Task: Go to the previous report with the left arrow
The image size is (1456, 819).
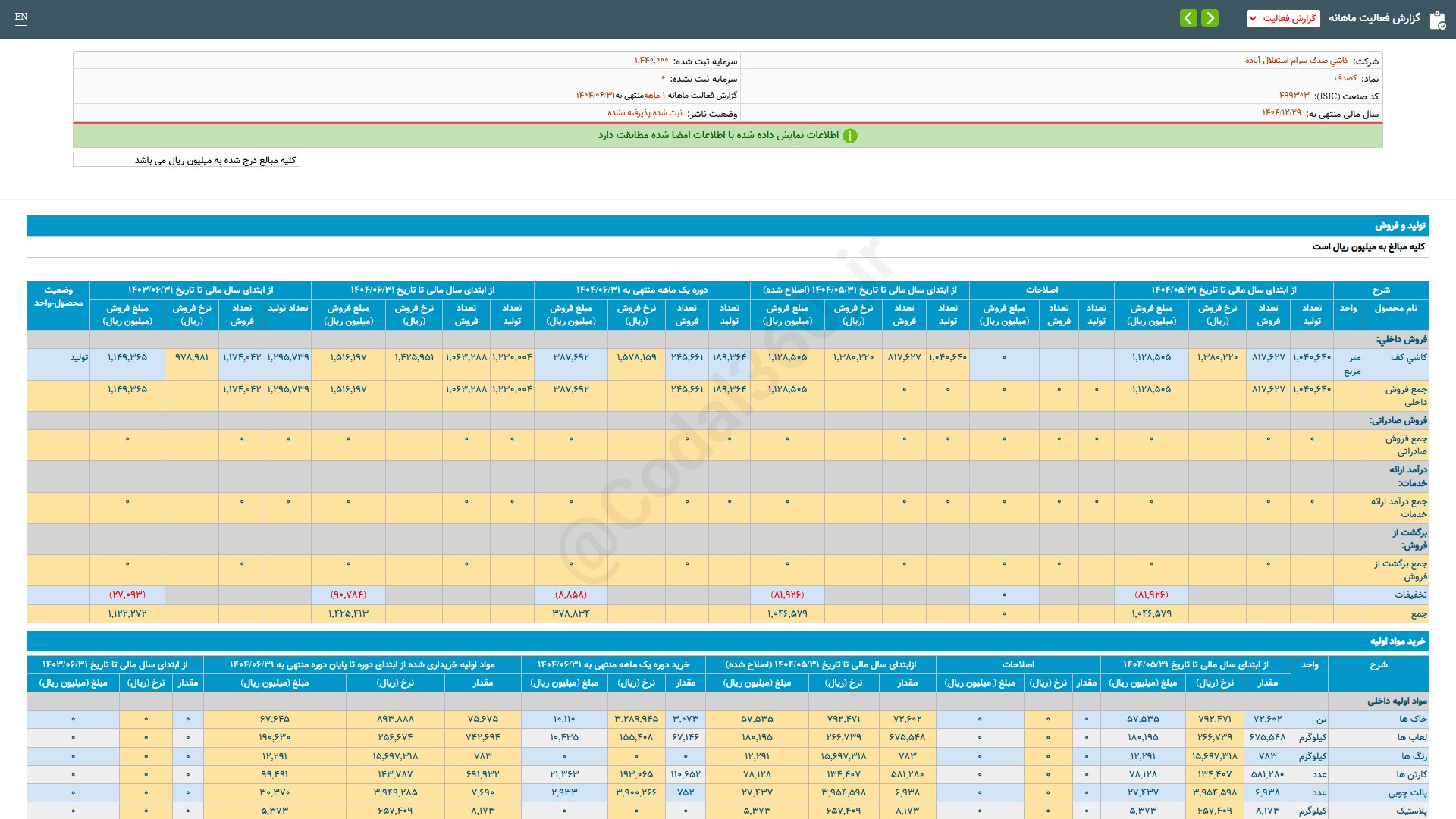Action: click(x=1188, y=18)
